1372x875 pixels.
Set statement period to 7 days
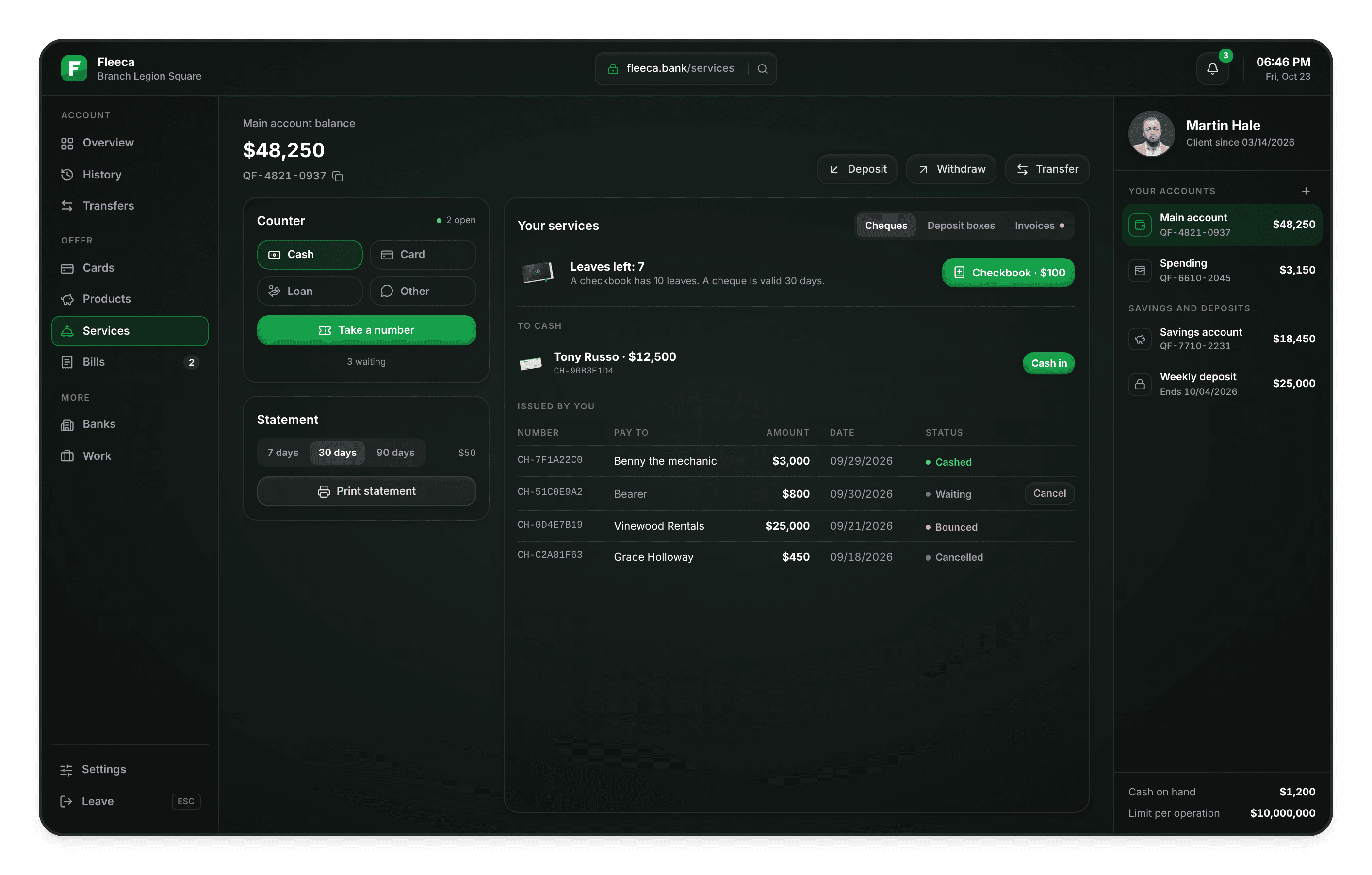[283, 453]
